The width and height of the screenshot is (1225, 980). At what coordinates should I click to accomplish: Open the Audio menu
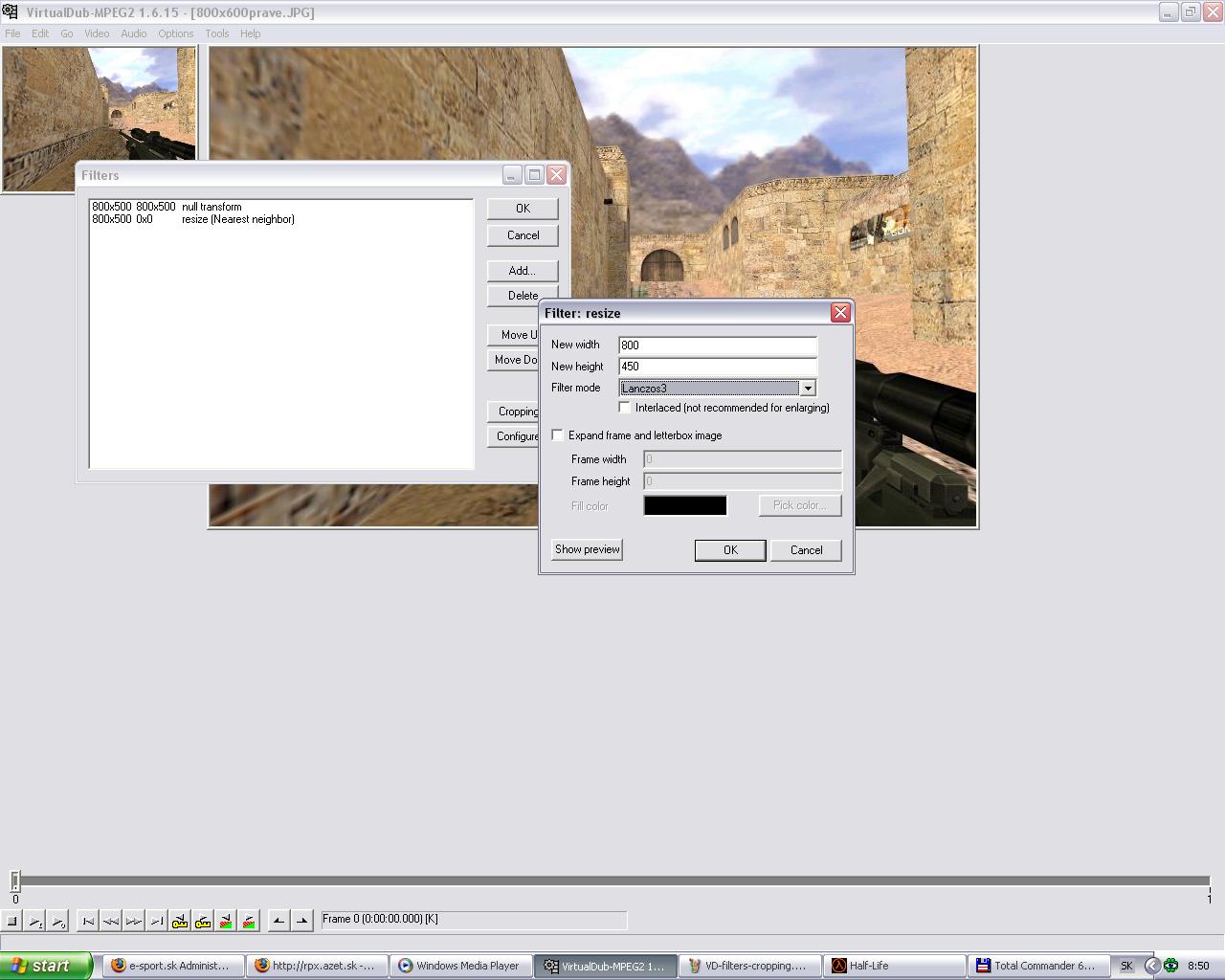pos(134,33)
